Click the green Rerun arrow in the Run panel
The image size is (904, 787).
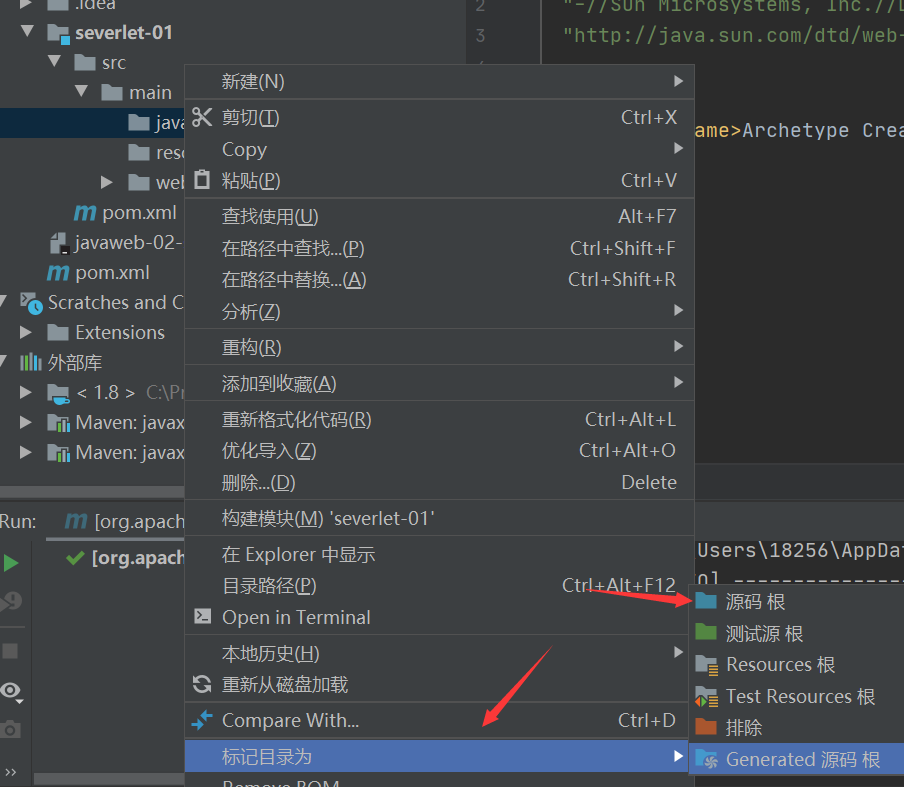coord(13,562)
